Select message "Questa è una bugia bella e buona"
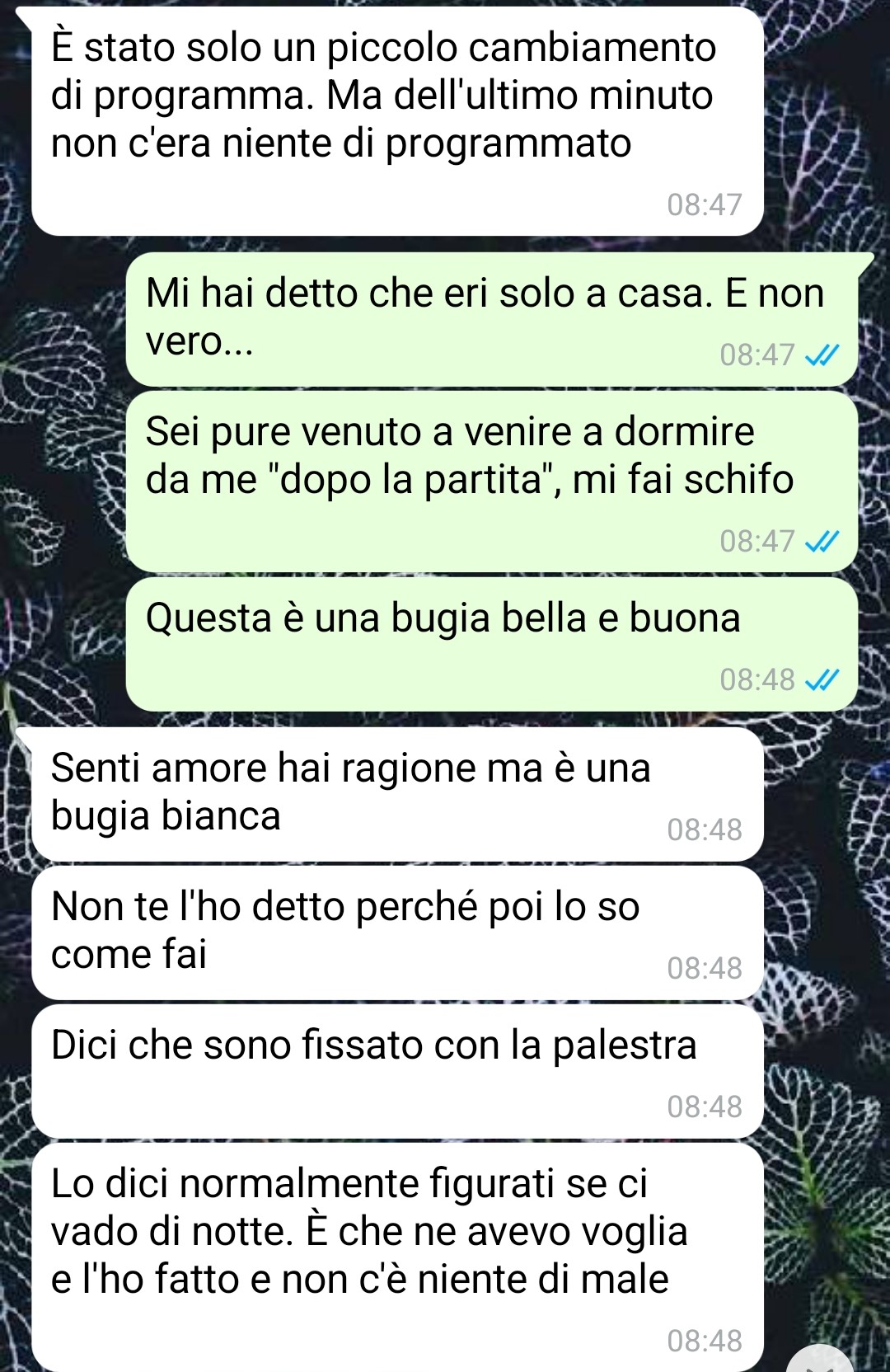This screenshot has height=1372, width=890. (492, 644)
